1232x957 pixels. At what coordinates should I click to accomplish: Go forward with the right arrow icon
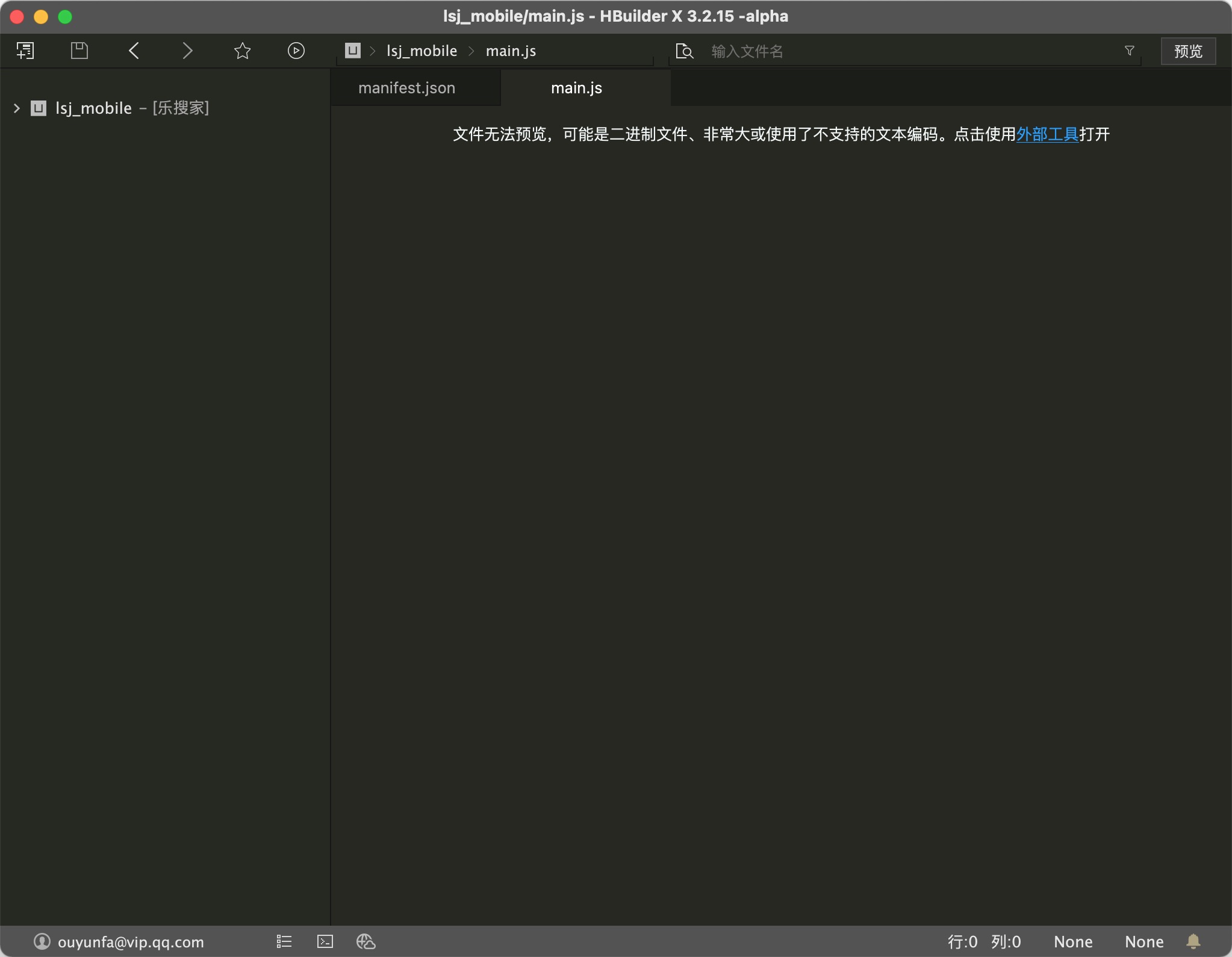(187, 51)
